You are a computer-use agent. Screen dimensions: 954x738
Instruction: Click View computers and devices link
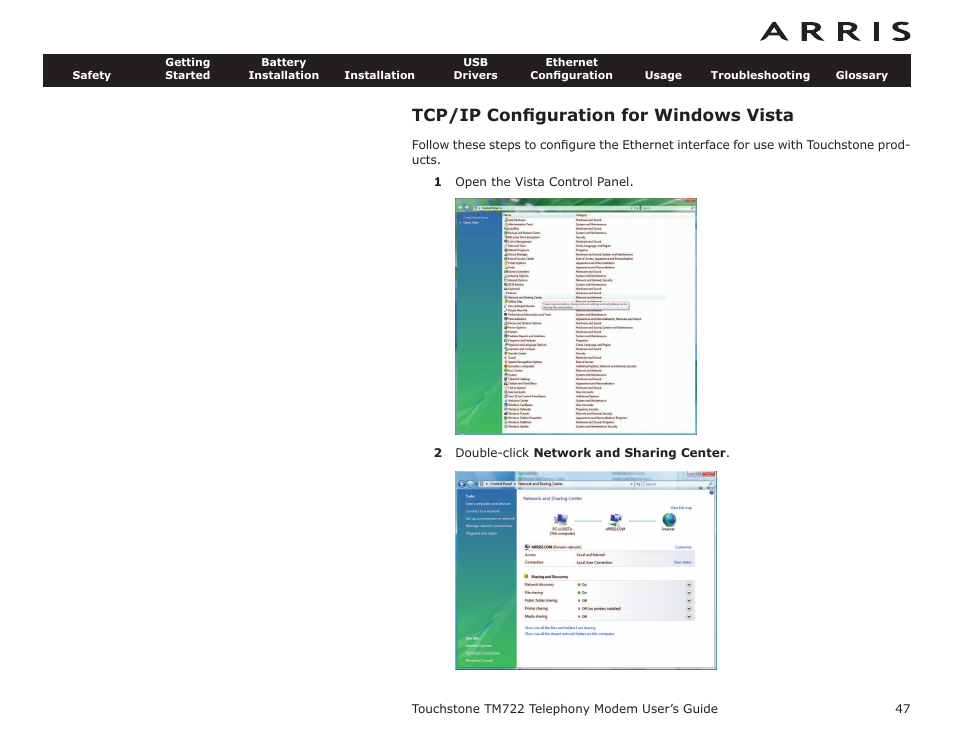tap(488, 504)
